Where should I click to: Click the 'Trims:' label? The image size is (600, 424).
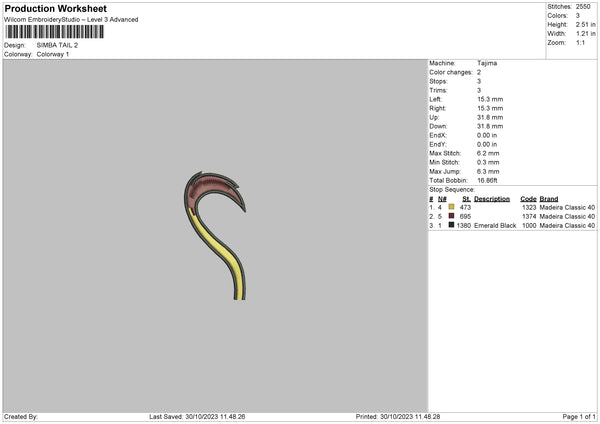(438, 90)
